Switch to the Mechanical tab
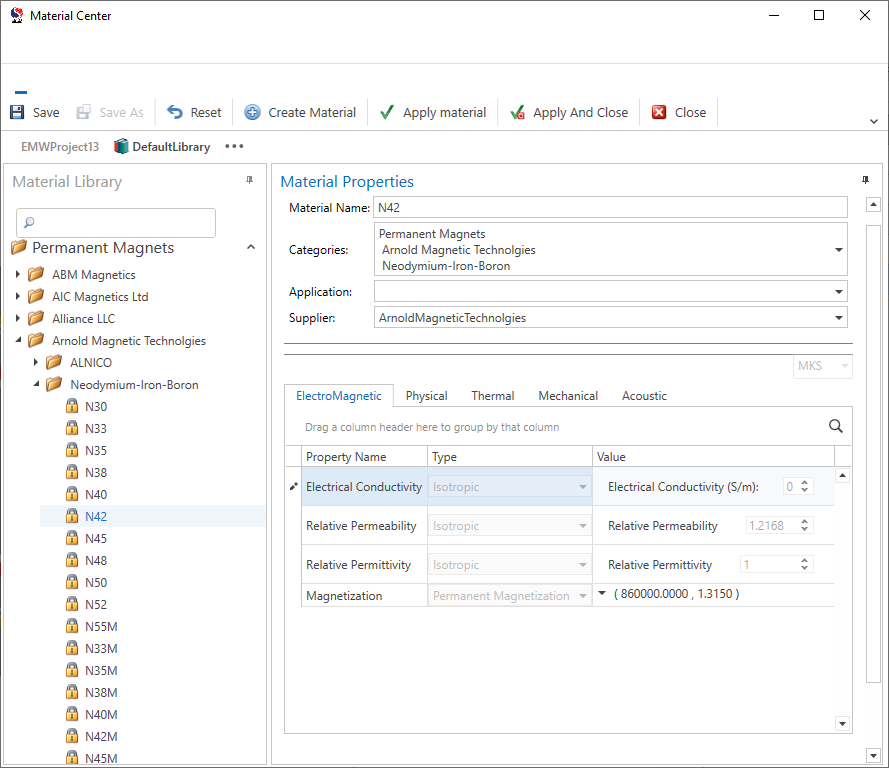 pyautogui.click(x=568, y=396)
